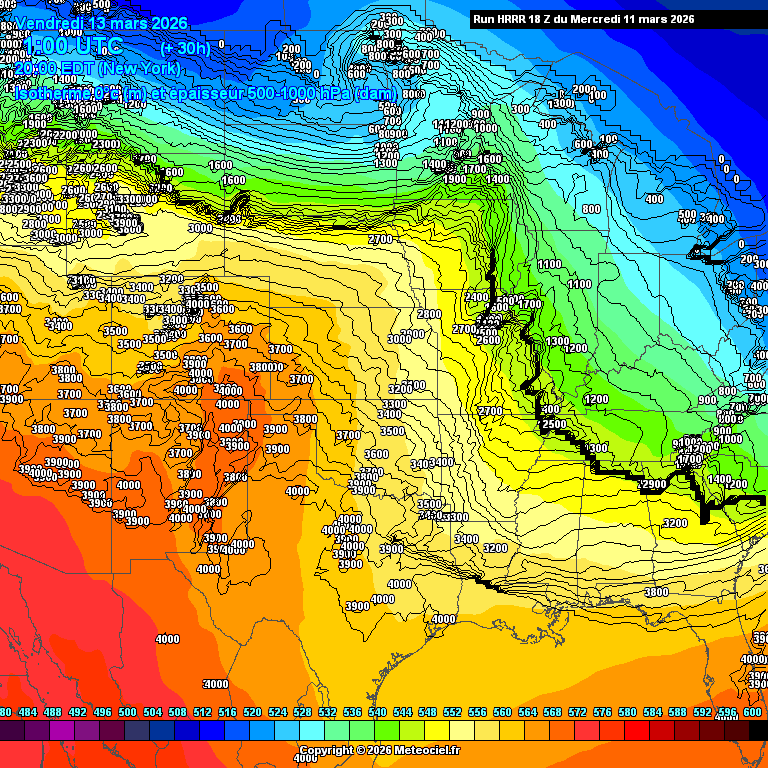Click the Copyright 2026 Meteociel.fr text
The image size is (768, 768).
[x=380, y=750]
